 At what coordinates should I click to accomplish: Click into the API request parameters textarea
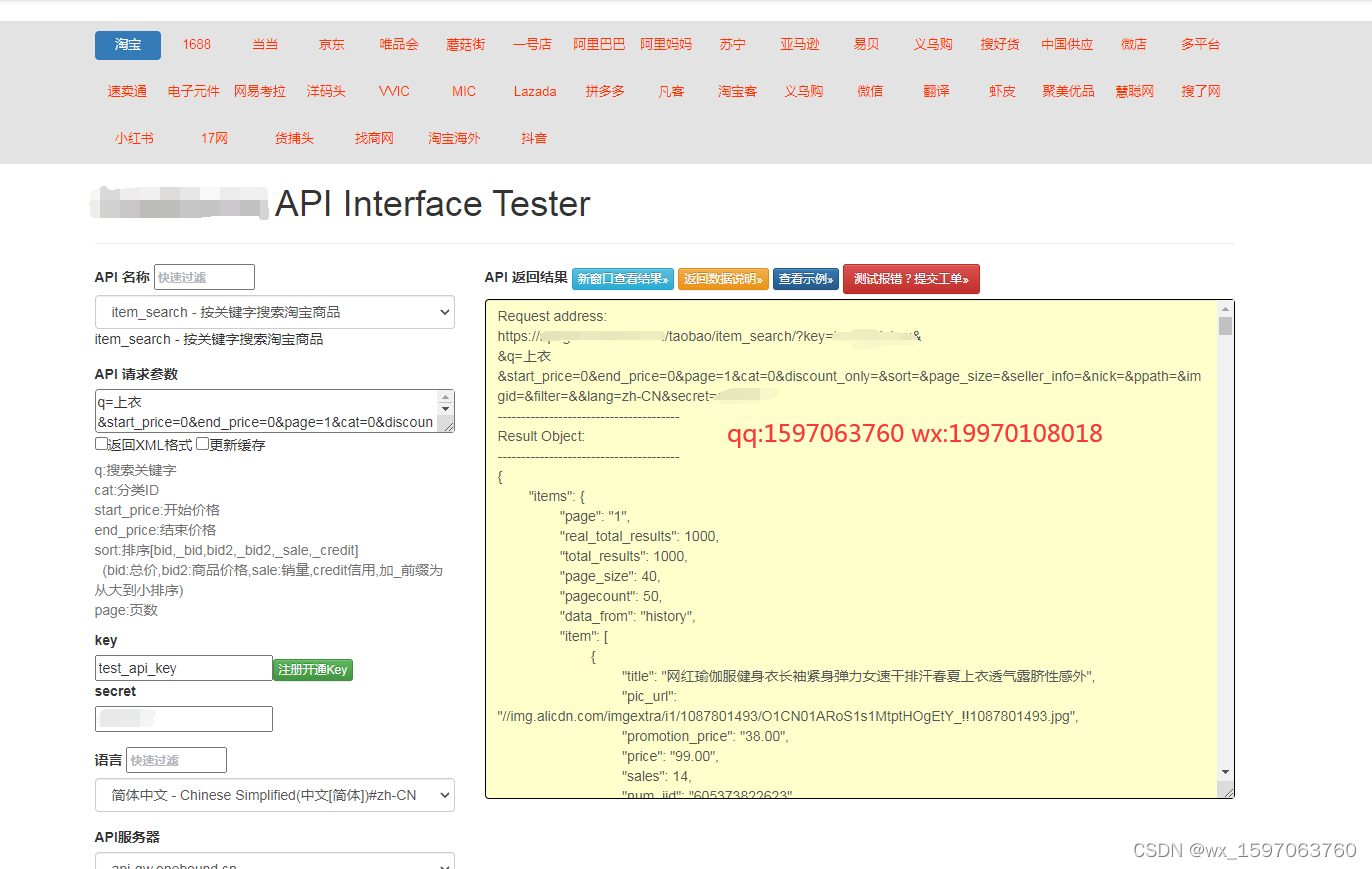(x=267, y=411)
